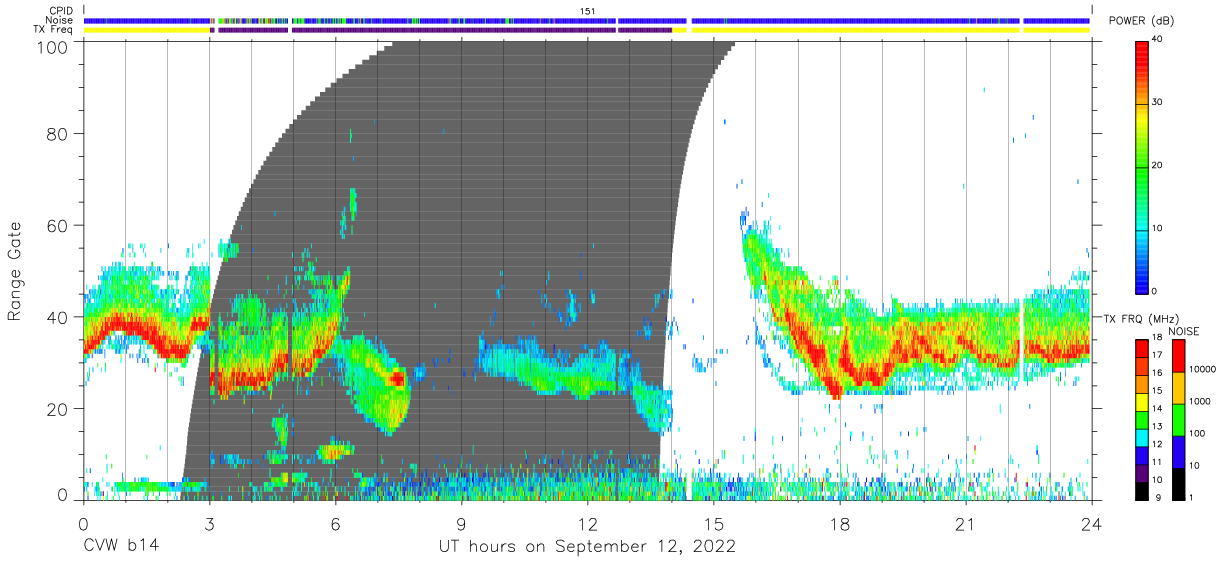The height and width of the screenshot is (567, 1228).
Task: Click the red echo spot near 7.5 UT
Action: pyautogui.click(x=398, y=379)
